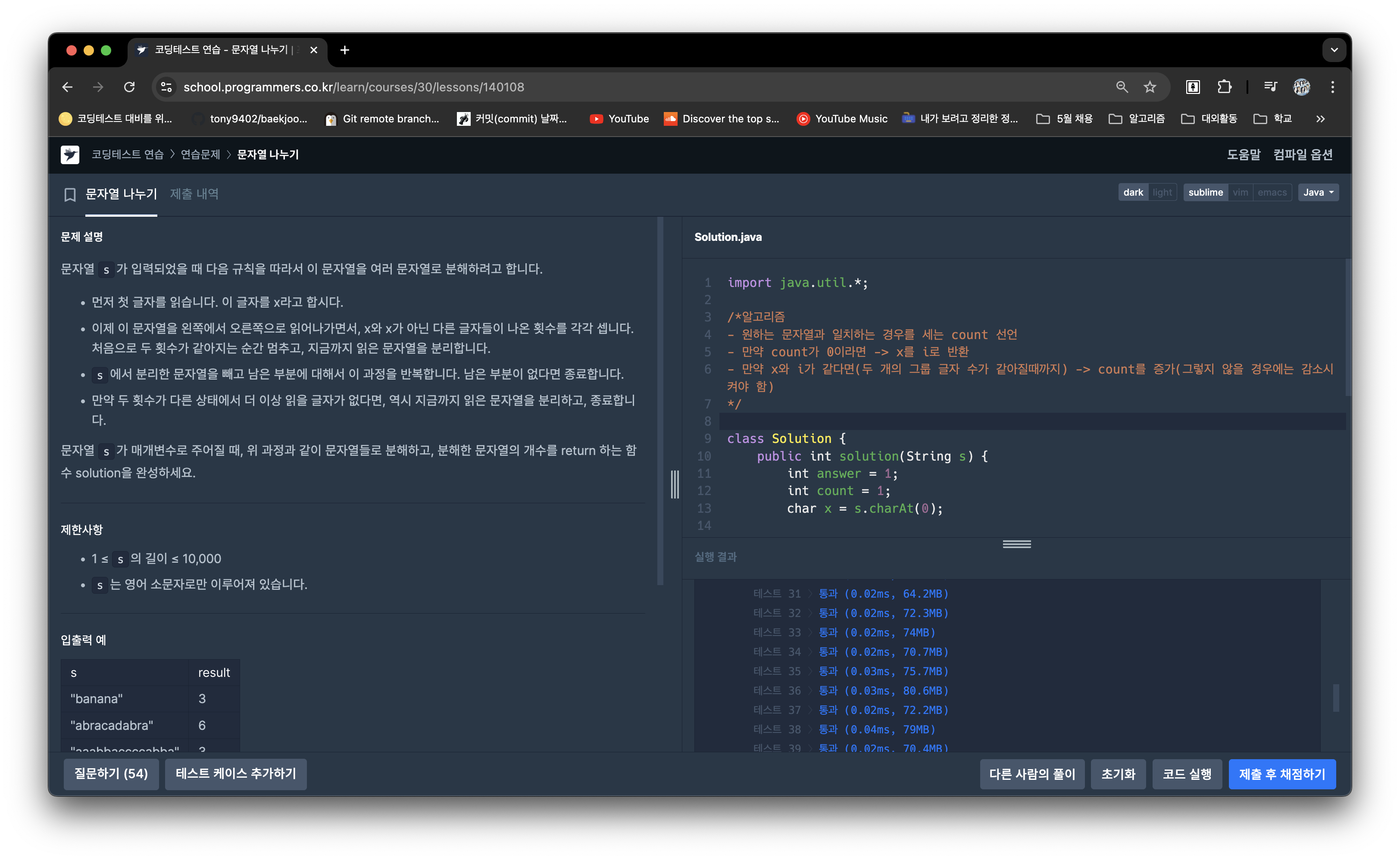
Task: Click the empty code line 8
Action: tap(1032, 421)
